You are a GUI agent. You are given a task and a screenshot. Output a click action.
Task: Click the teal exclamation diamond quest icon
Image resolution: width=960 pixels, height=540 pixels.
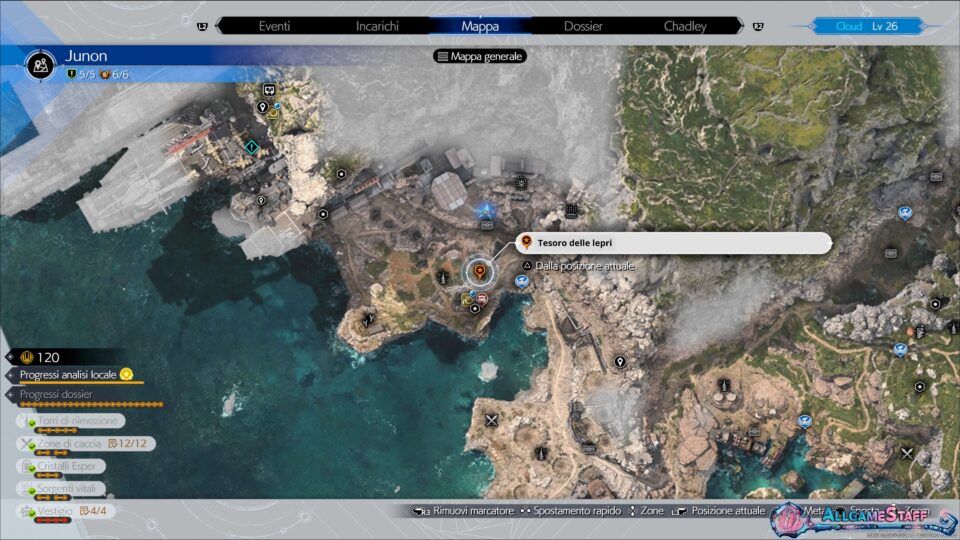pos(252,147)
